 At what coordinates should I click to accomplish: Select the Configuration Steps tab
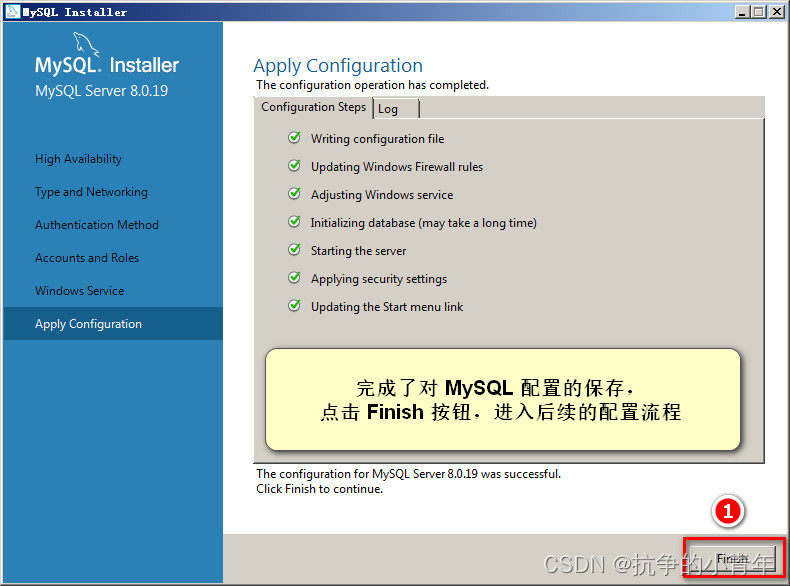(313, 107)
